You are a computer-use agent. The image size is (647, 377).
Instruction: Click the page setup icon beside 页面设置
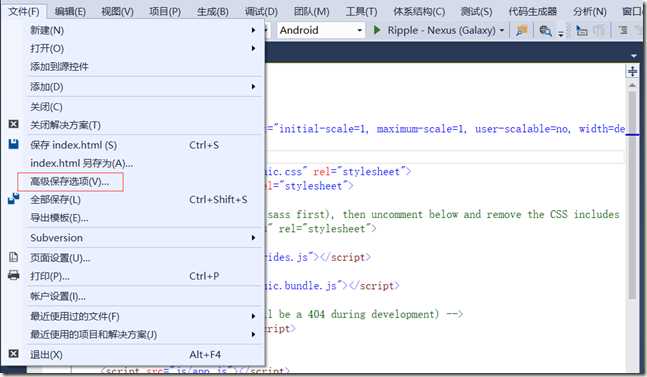coord(14,257)
